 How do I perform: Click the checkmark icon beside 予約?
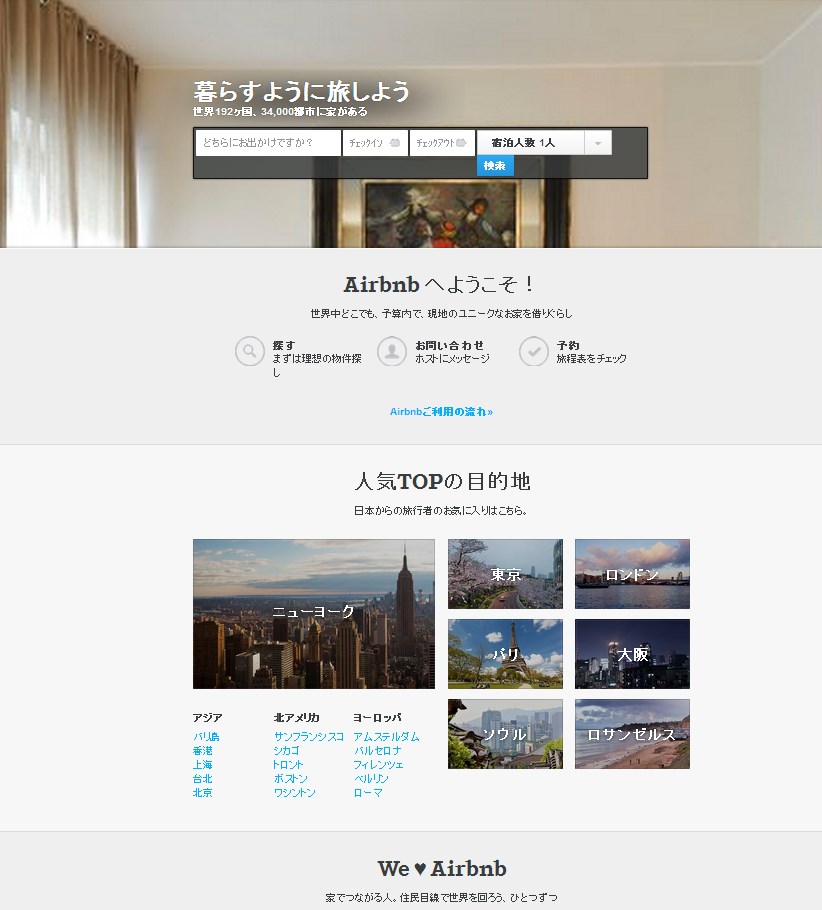pos(533,351)
